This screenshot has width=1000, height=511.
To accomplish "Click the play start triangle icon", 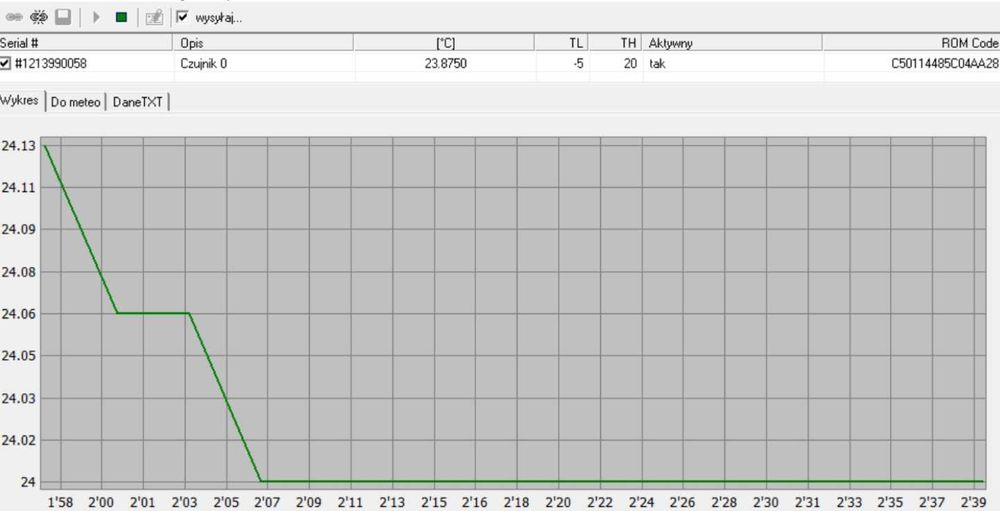I will tap(96, 17).
